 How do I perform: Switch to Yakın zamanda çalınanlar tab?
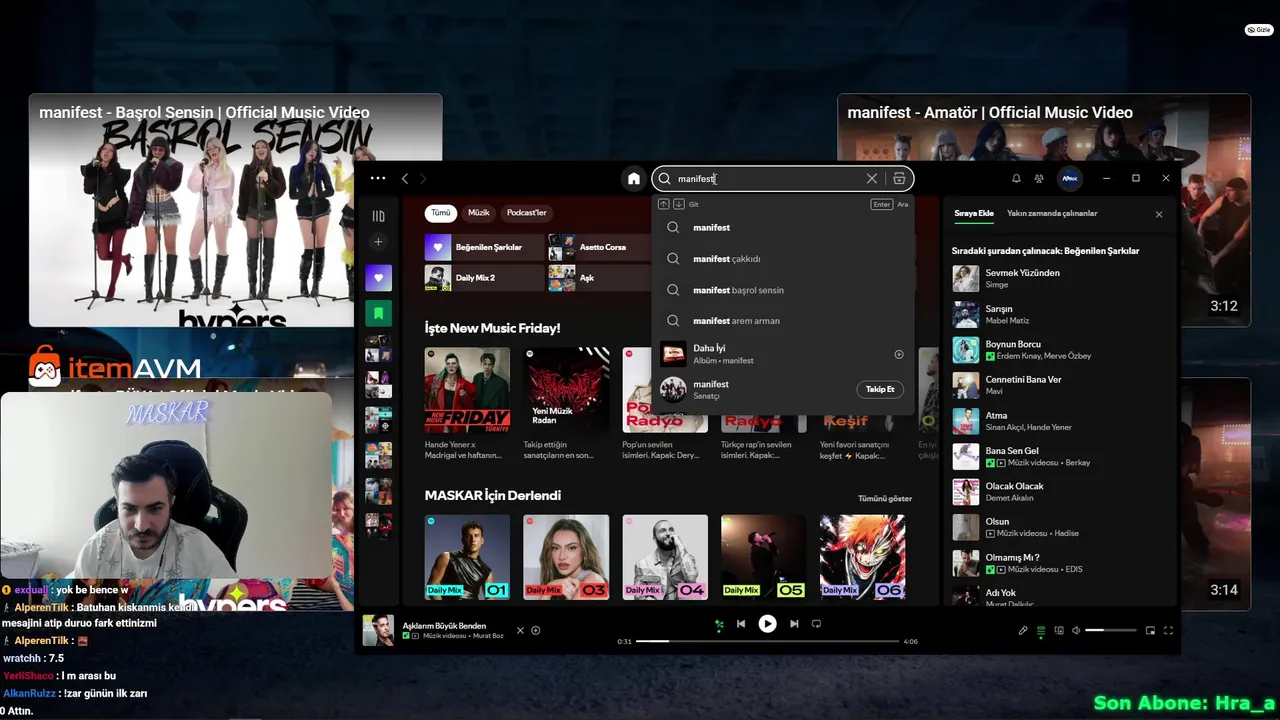[x=1052, y=213]
